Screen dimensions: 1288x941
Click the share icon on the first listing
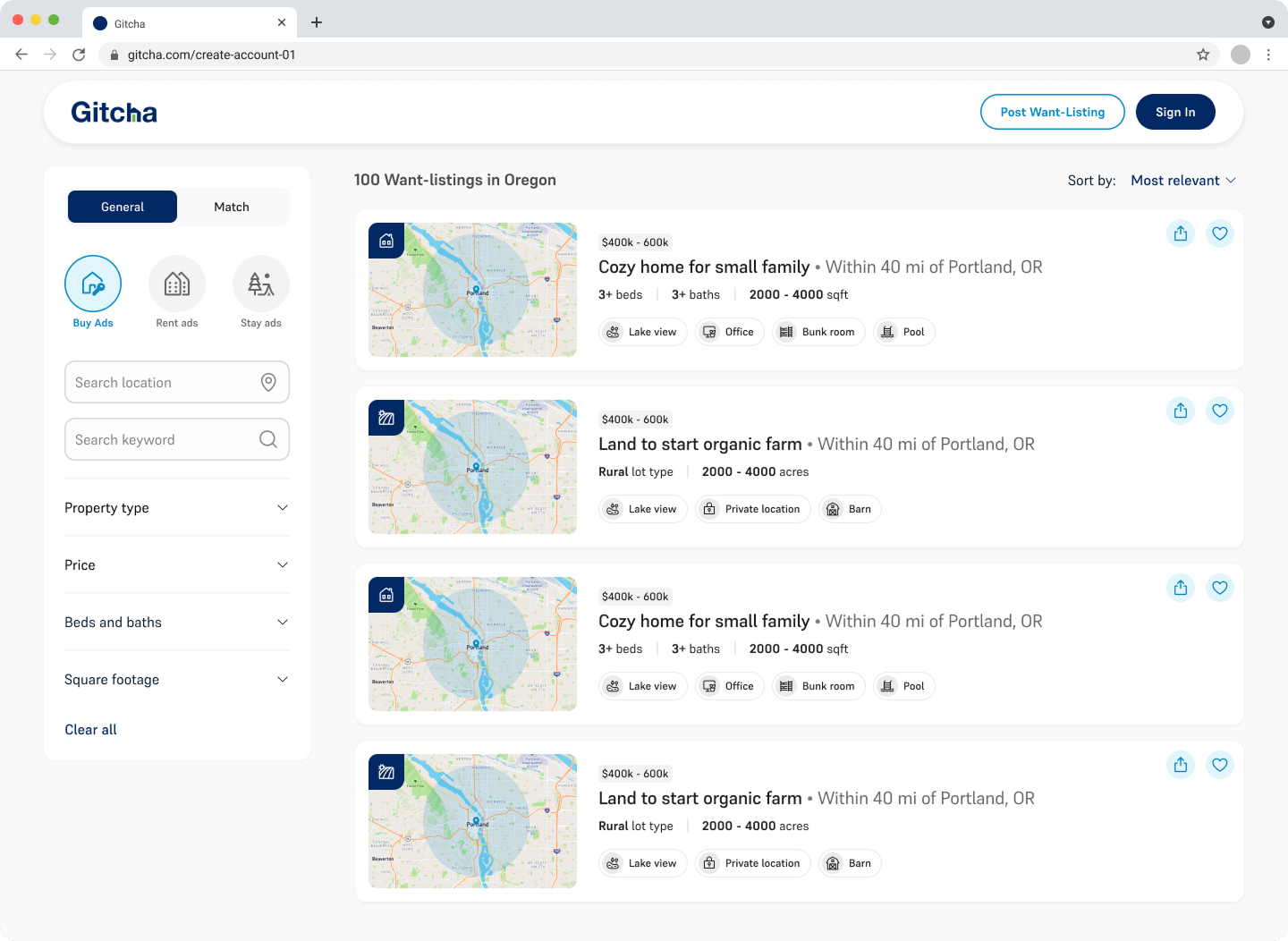click(x=1181, y=233)
